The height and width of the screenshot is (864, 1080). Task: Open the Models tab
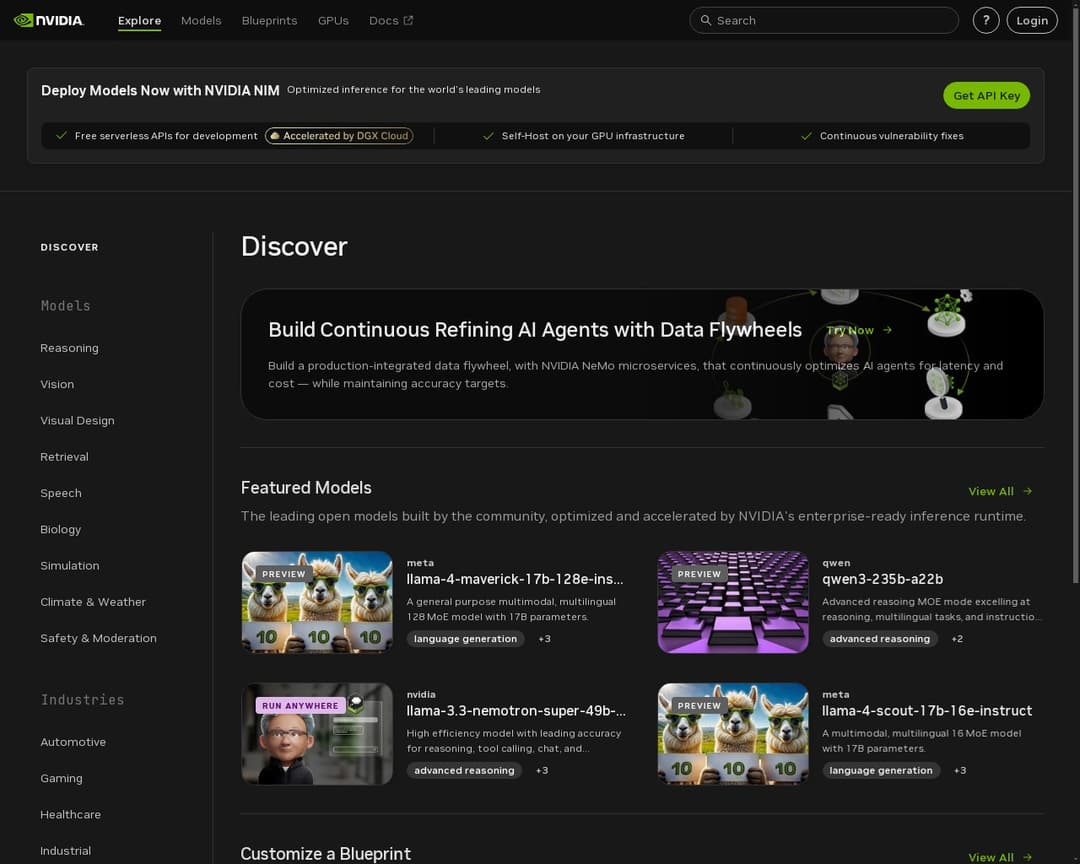(201, 21)
